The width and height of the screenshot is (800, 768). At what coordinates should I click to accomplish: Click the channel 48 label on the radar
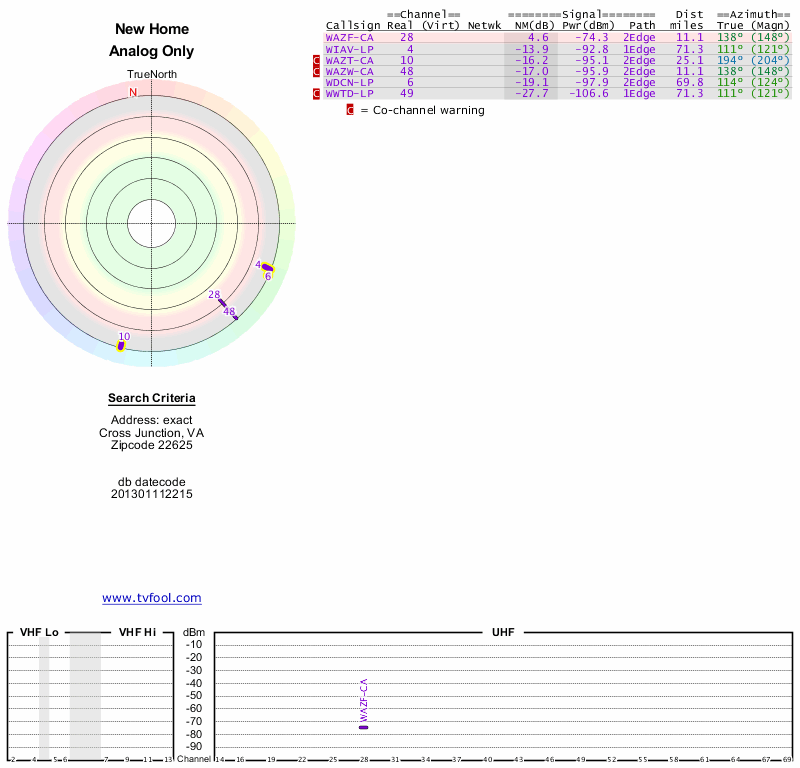coord(229,312)
